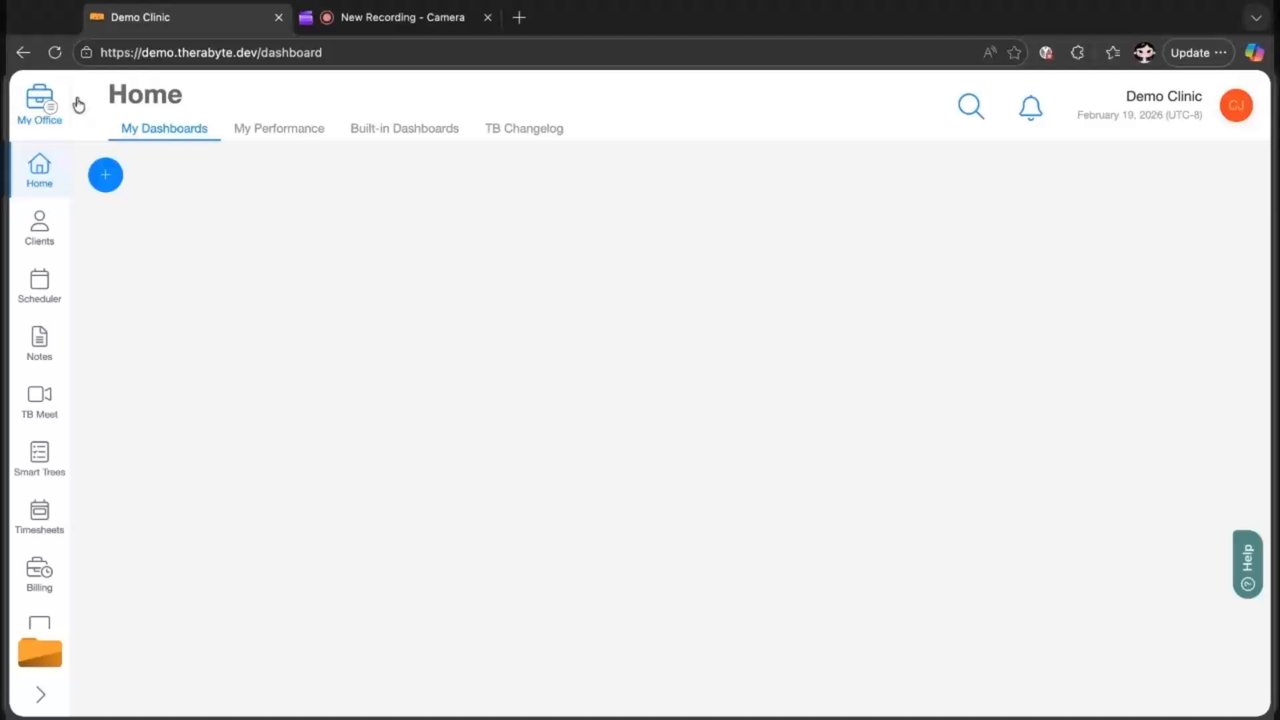Reload the page with refresh icon

click(x=55, y=52)
